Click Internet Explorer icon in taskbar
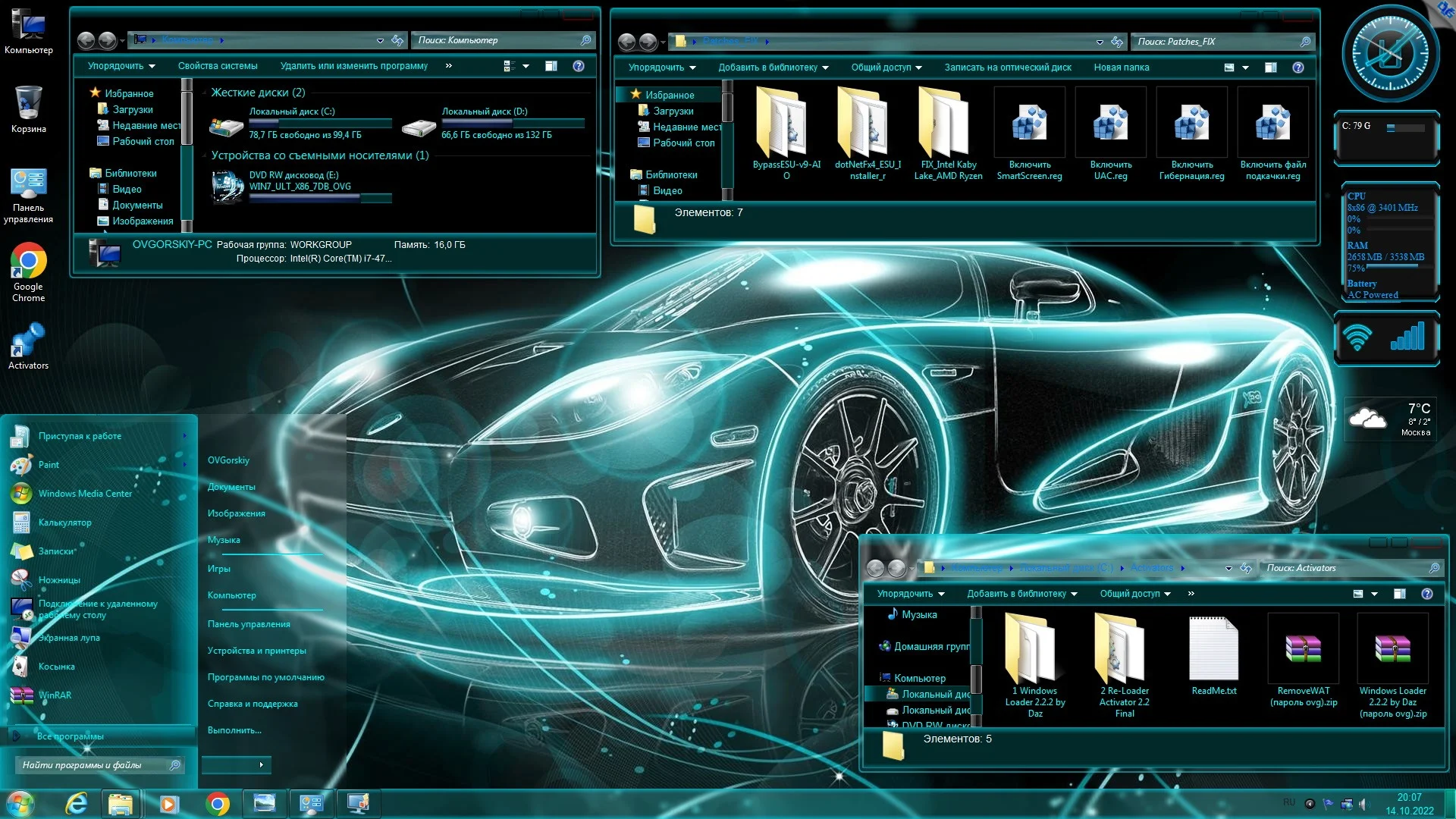The image size is (1456, 819). coord(77,803)
